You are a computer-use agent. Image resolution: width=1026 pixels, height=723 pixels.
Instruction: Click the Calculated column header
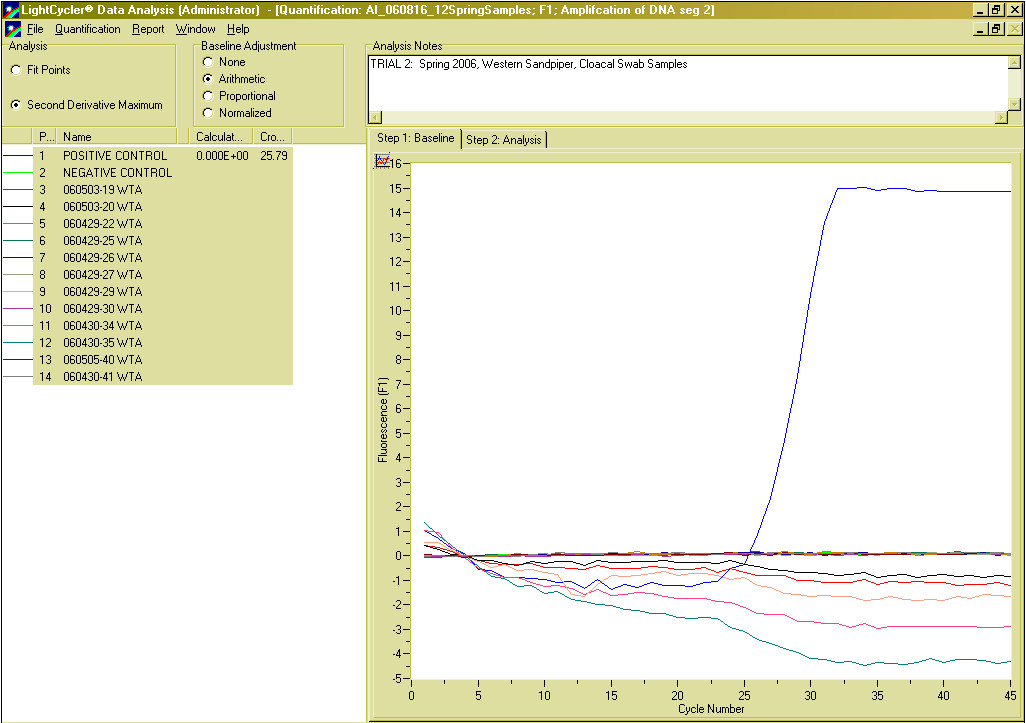click(220, 136)
